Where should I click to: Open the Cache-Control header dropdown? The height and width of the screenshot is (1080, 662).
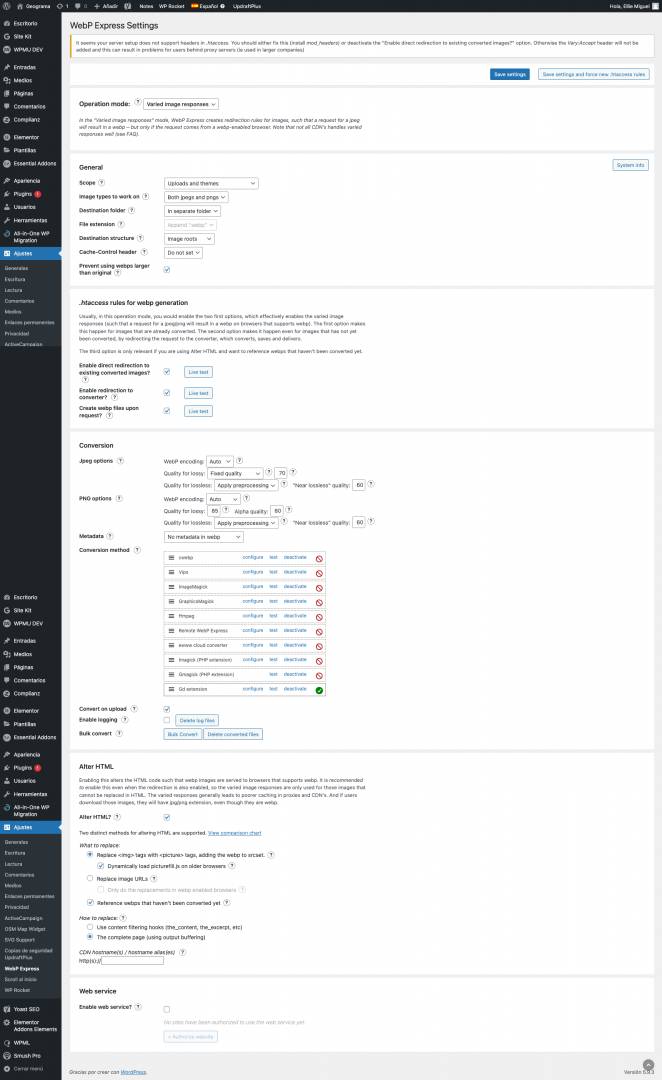tap(183, 253)
